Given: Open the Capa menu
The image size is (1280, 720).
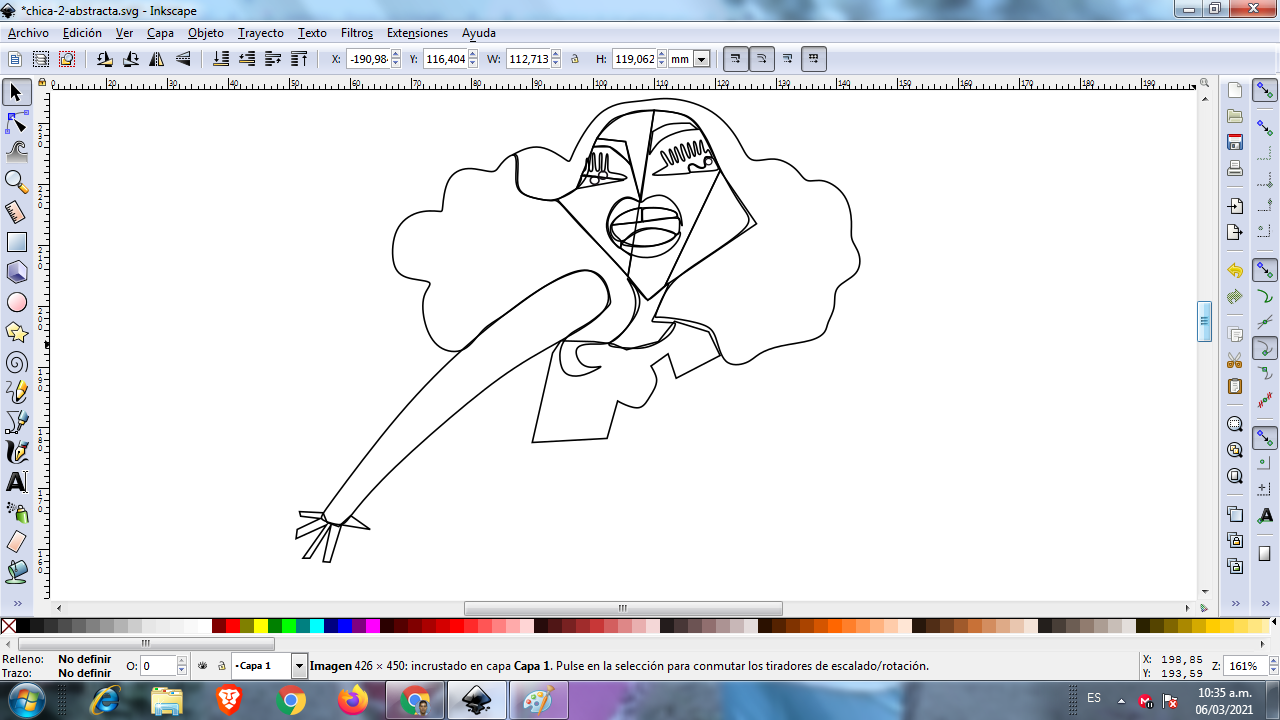Looking at the screenshot, I should (x=160, y=33).
